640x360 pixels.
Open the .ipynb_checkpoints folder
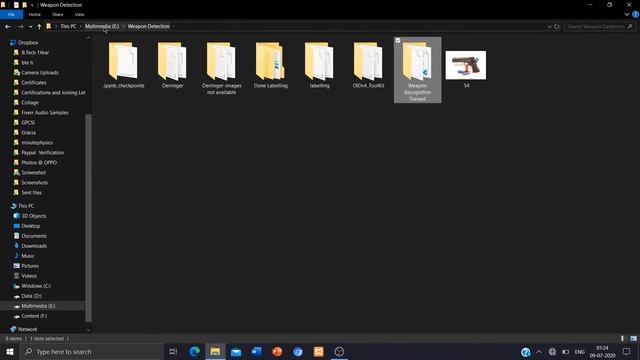click(124, 65)
